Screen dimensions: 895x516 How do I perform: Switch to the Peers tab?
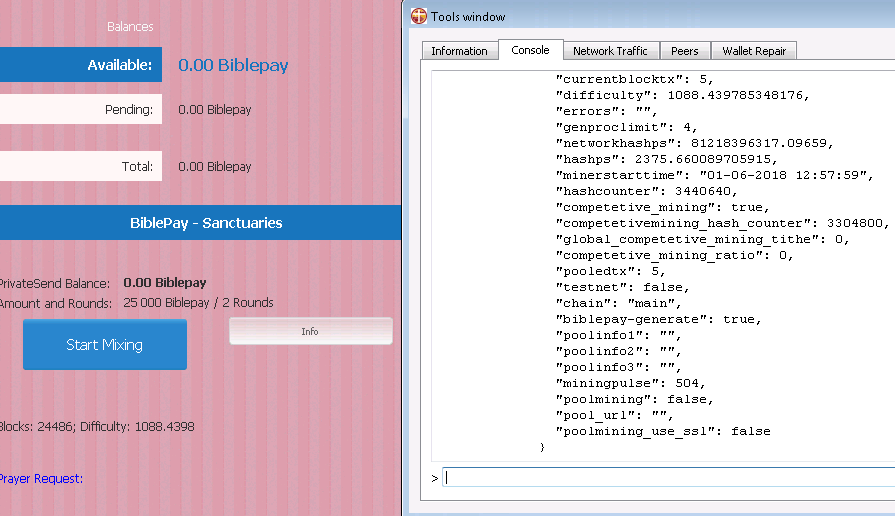[x=685, y=51]
